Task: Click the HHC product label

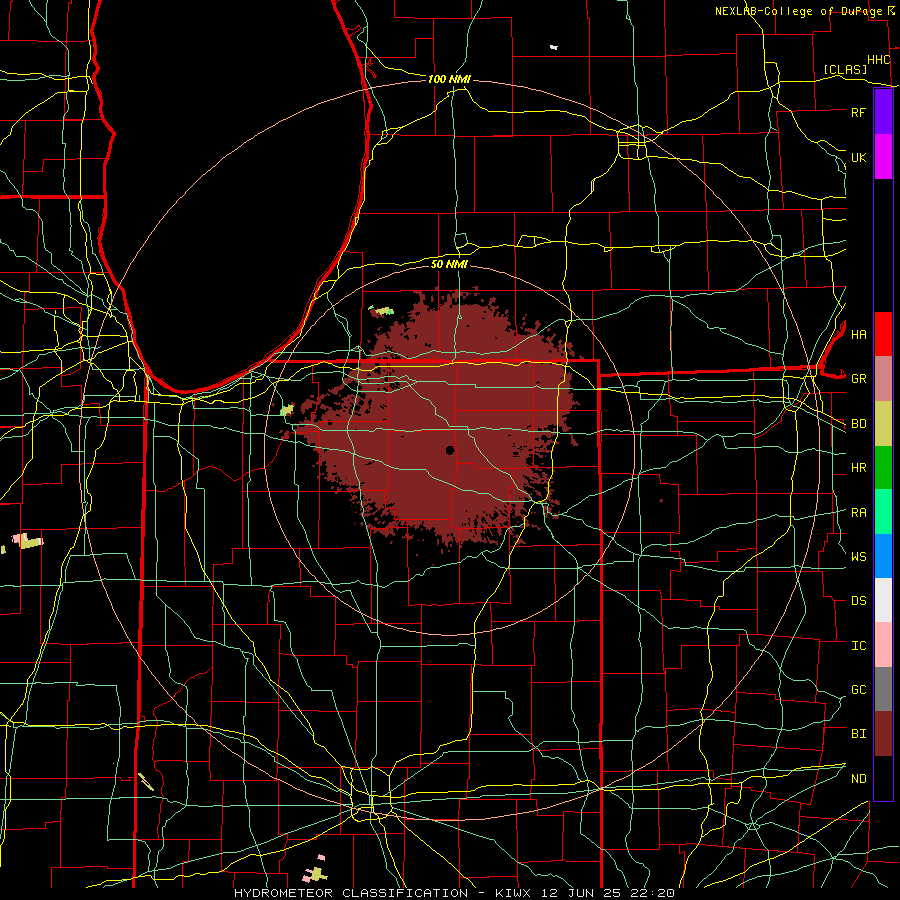Action: coord(878,60)
